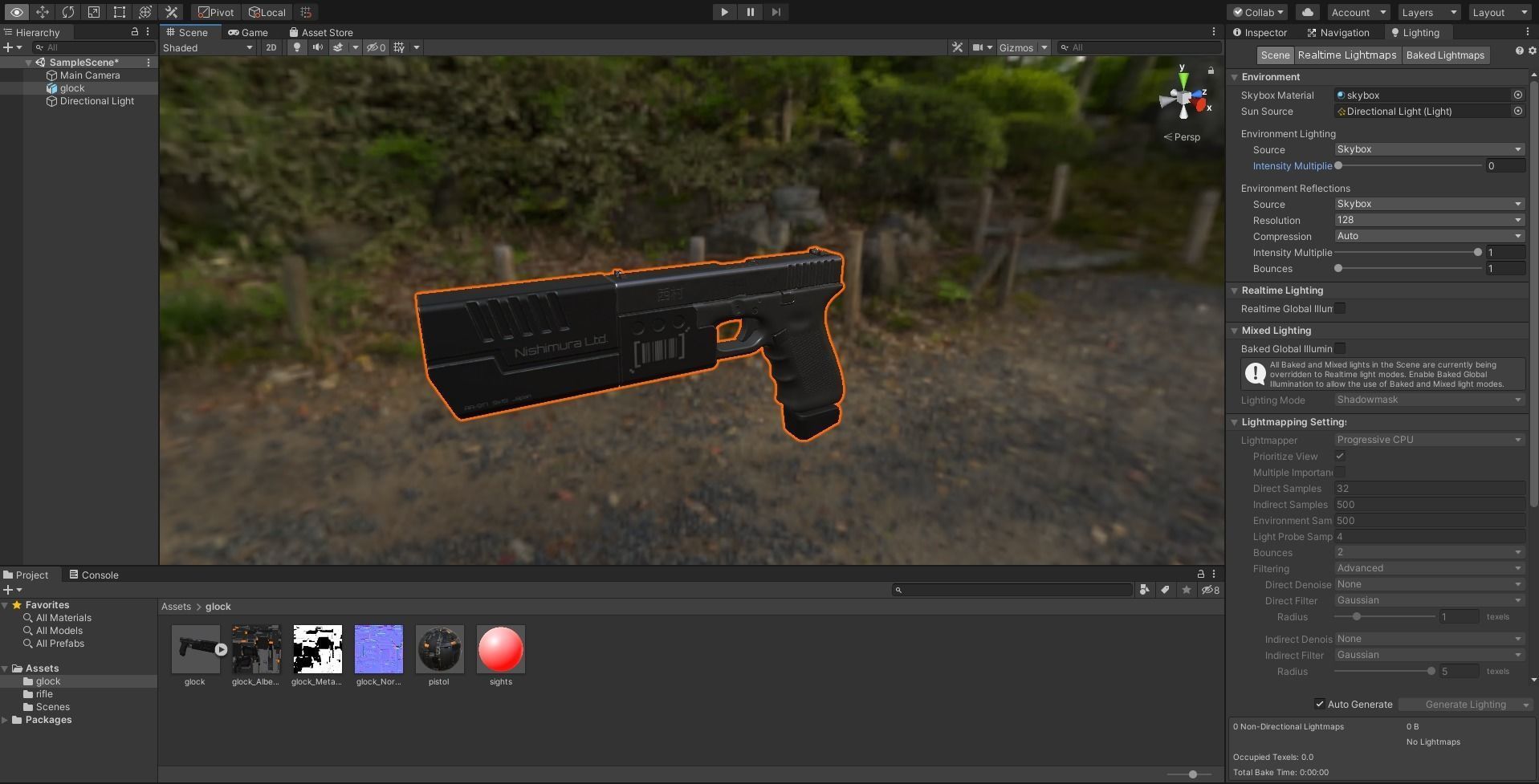Screen dimensions: 1539x784
Task: Select the Hand (view) tool
Action: point(16,12)
